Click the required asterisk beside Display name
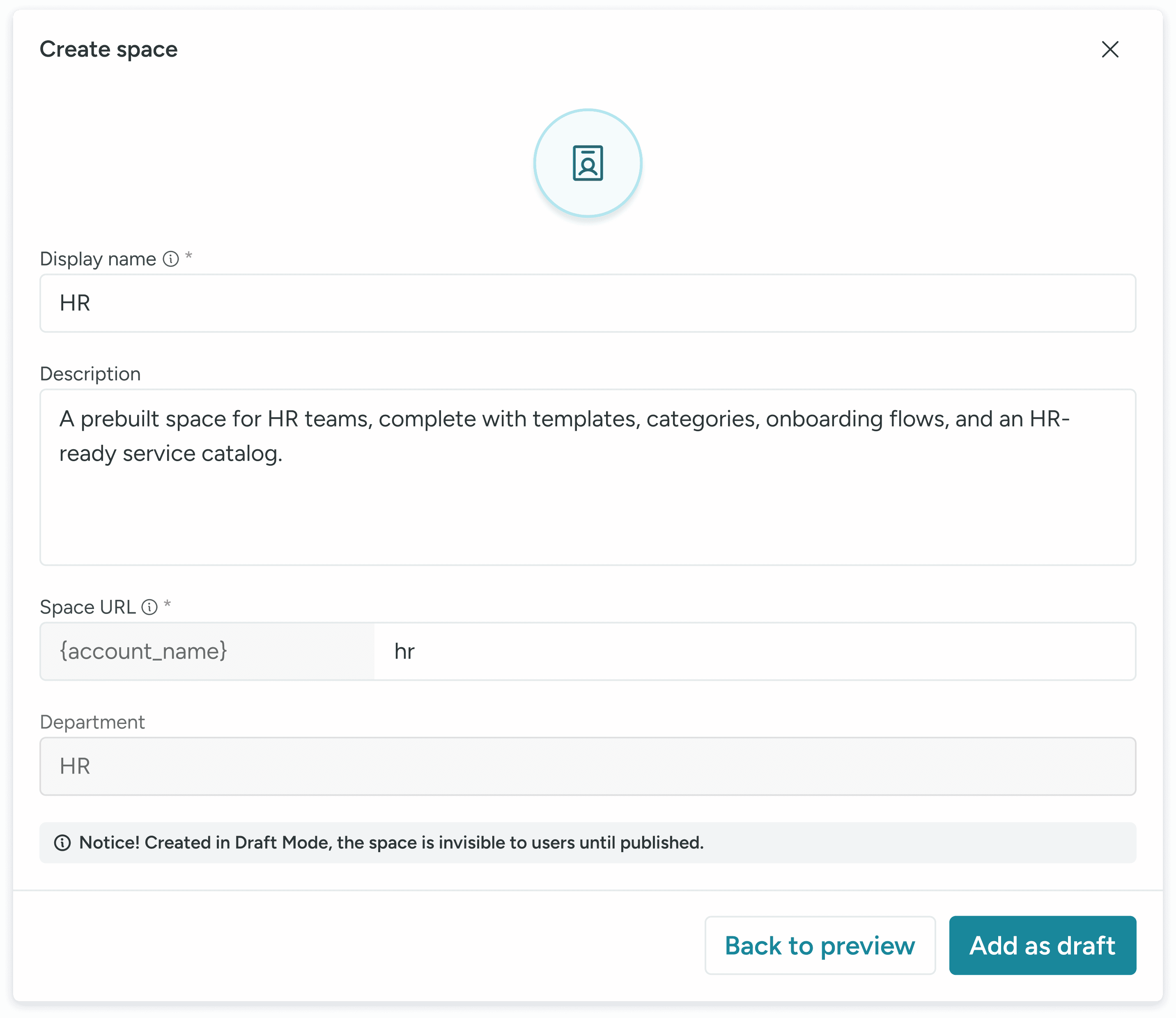The height and width of the screenshot is (1018, 1176). [x=188, y=256]
